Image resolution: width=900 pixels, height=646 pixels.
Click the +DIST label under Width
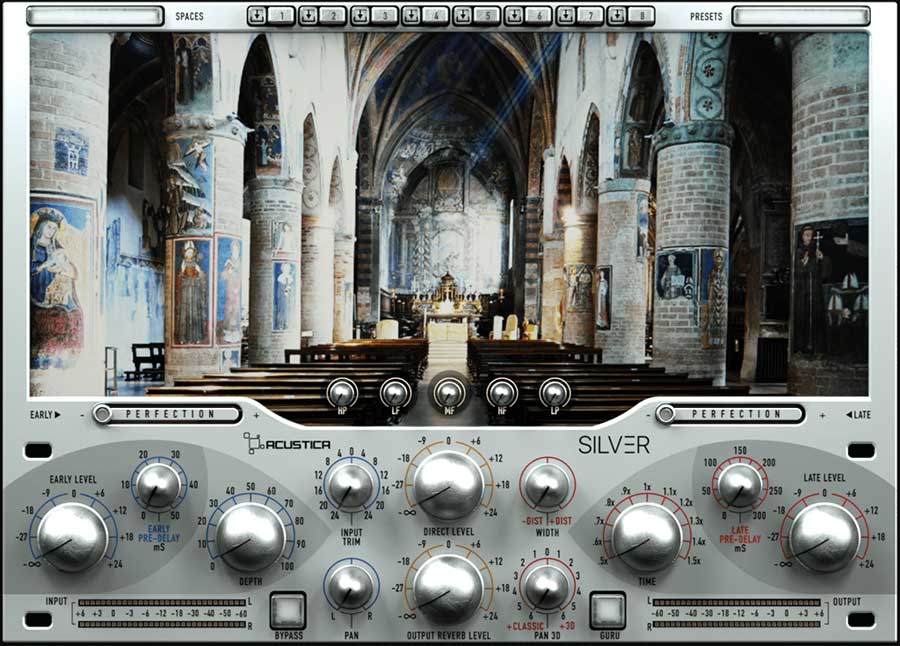561,521
